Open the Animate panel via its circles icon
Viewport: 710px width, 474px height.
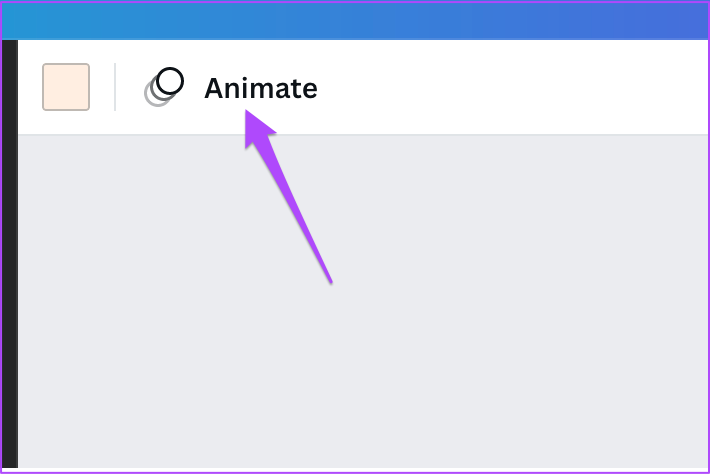(164, 87)
